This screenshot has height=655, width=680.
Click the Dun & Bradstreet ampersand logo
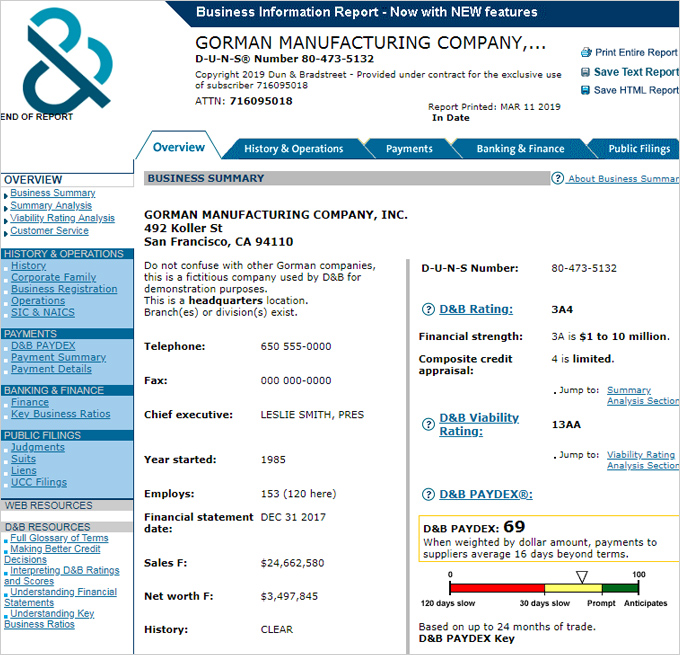(68, 60)
